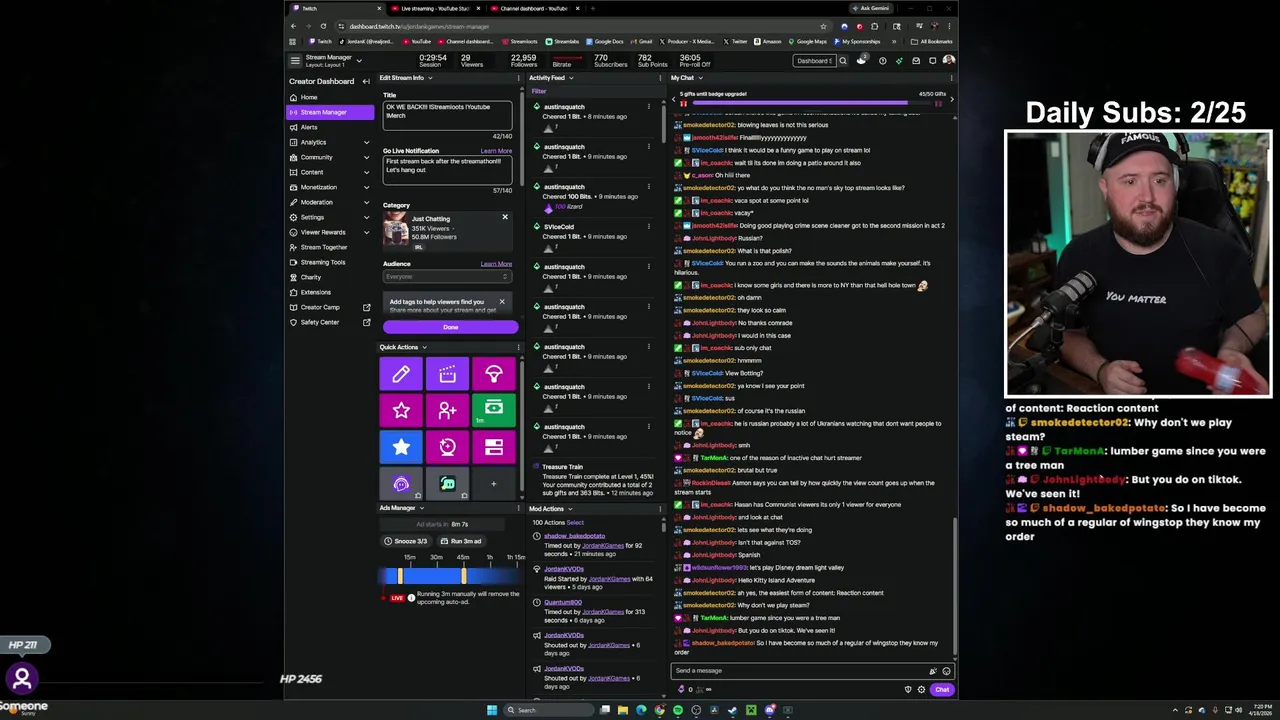Open the dashboard hamburger menu
Image resolution: width=1280 pixels, height=720 pixels.
click(x=295, y=61)
